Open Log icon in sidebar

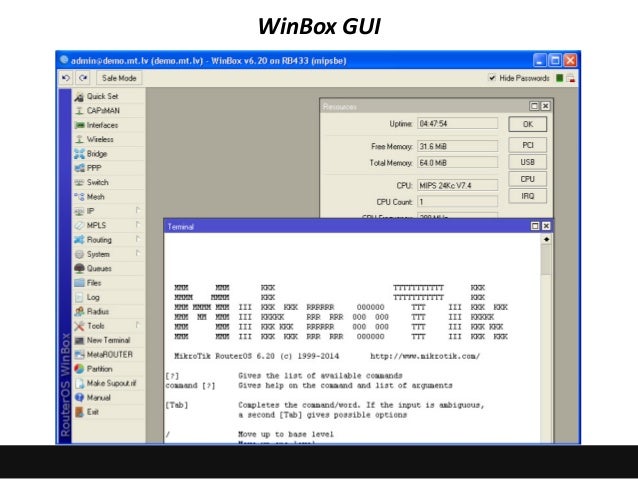79,297
